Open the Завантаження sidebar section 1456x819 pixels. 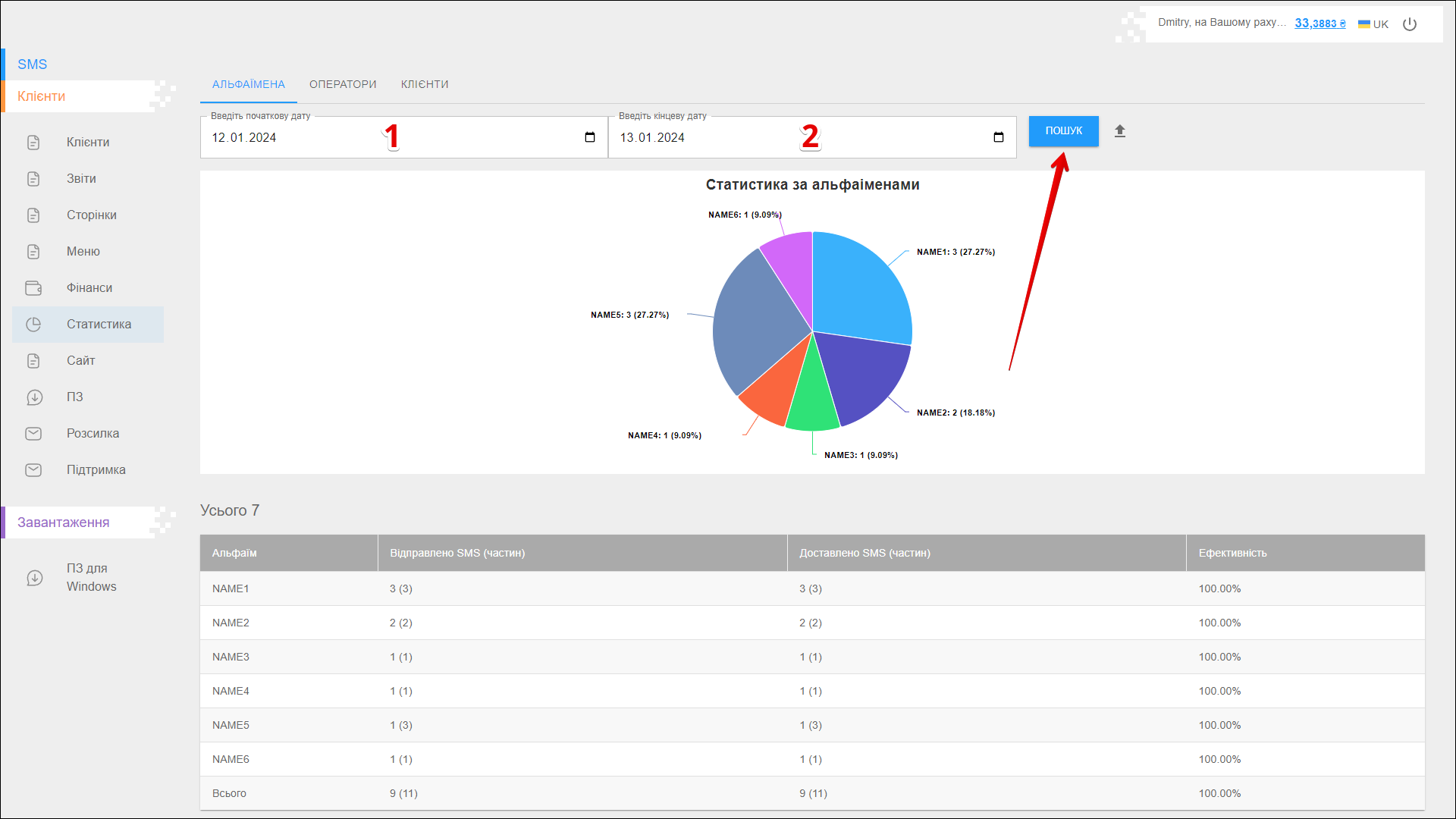(64, 522)
